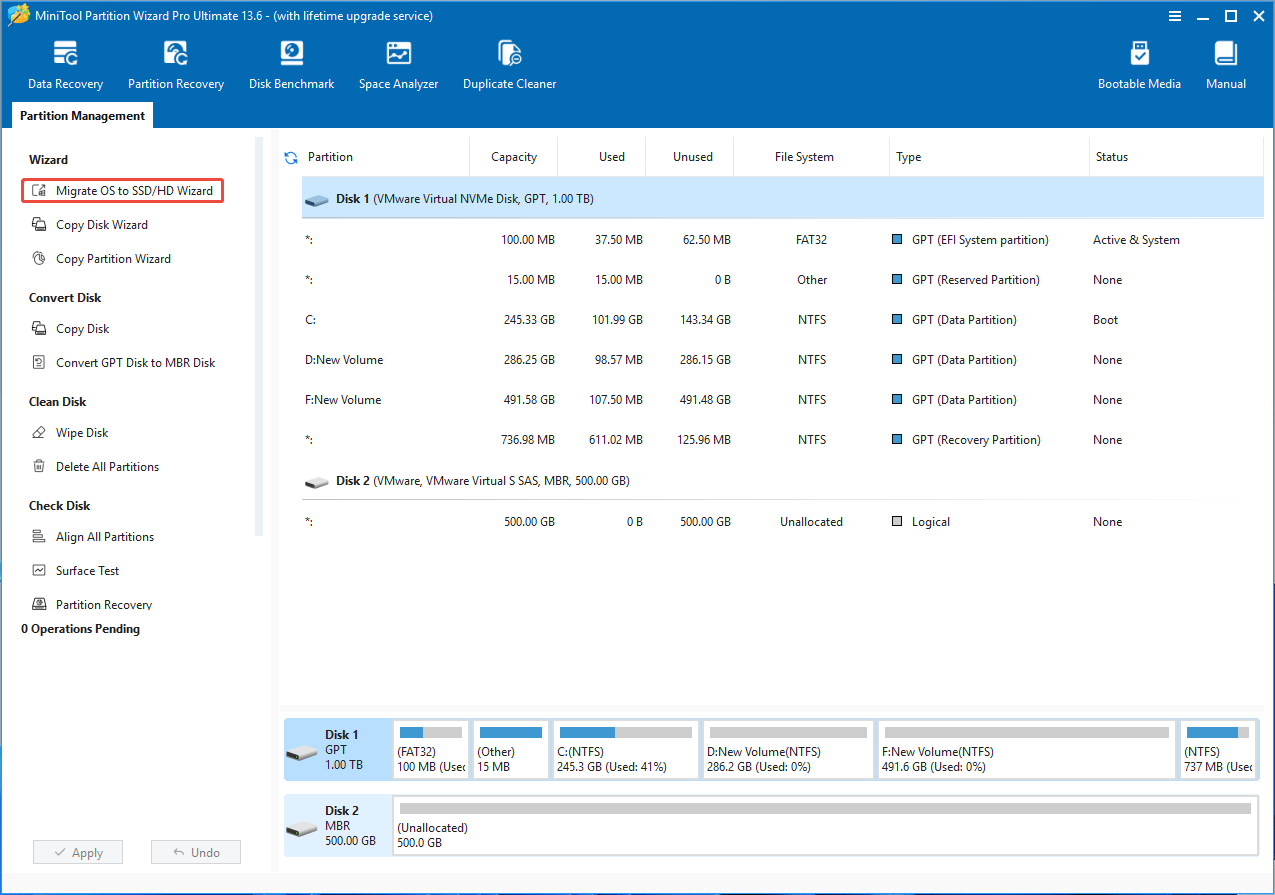Click the F:New Volume block in disk map
The width and height of the screenshot is (1275, 895).
tap(1026, 750)
